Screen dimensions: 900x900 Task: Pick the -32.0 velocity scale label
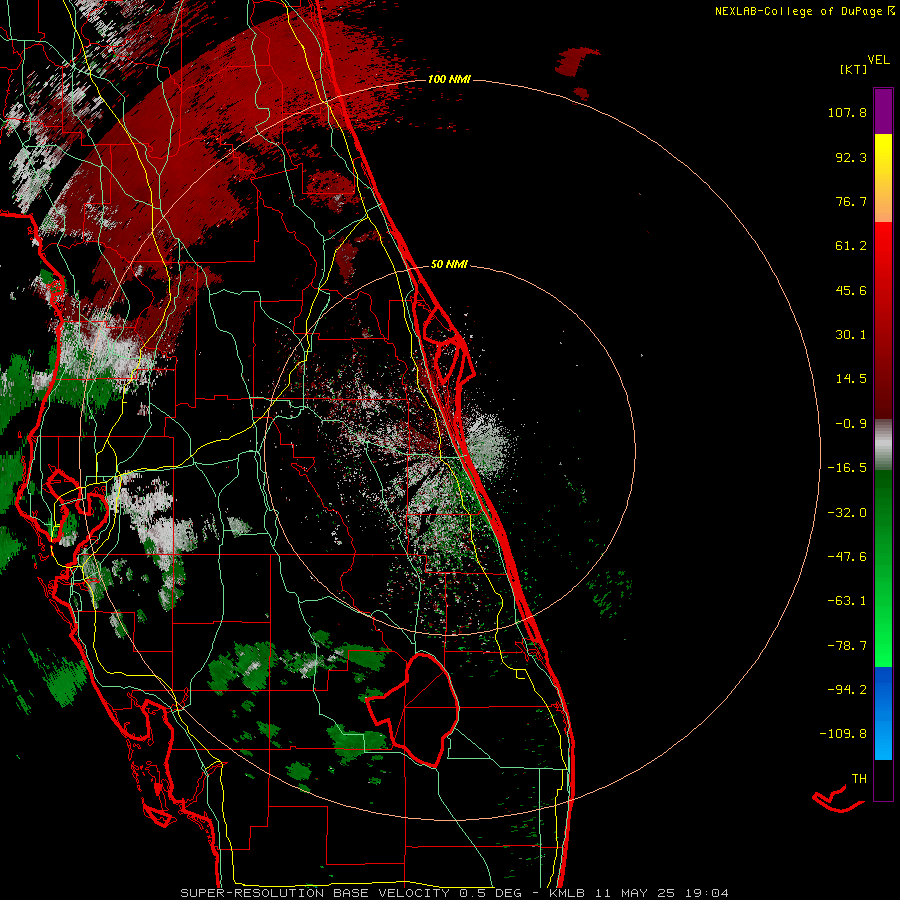coord(847,513)
